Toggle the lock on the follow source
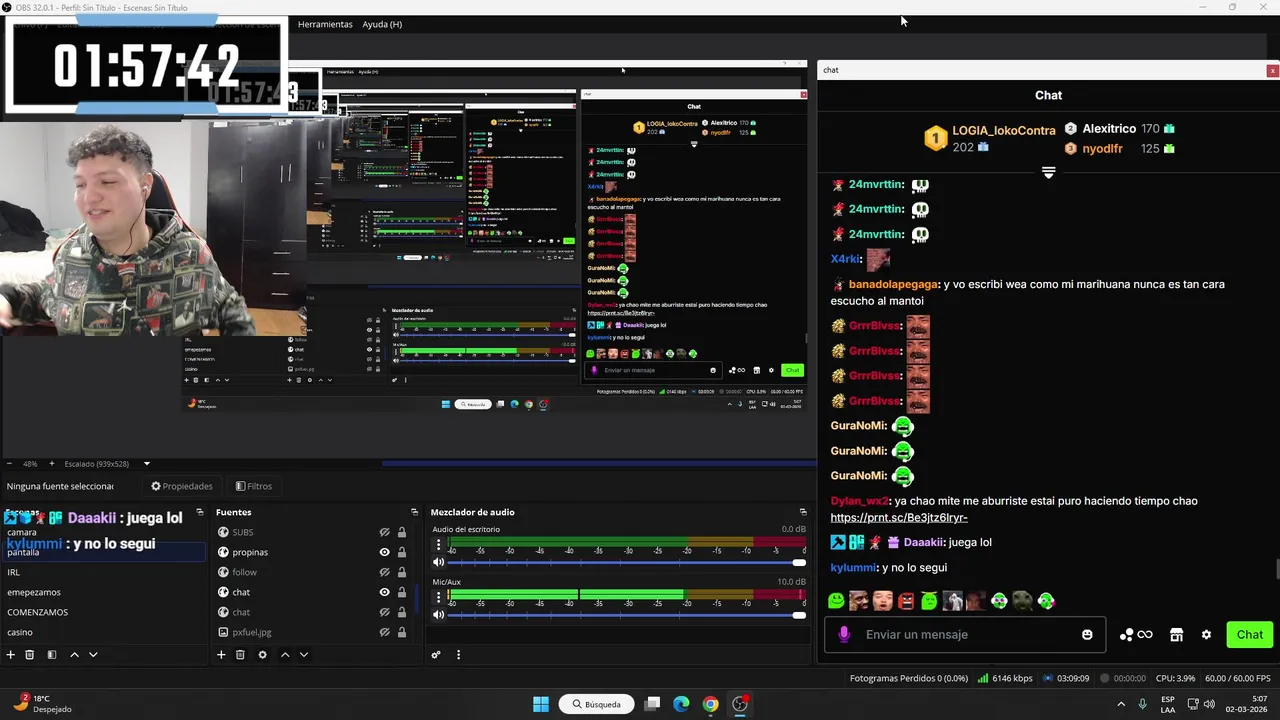The width and height of the screenshot is (1280, 720). point(402,572)
